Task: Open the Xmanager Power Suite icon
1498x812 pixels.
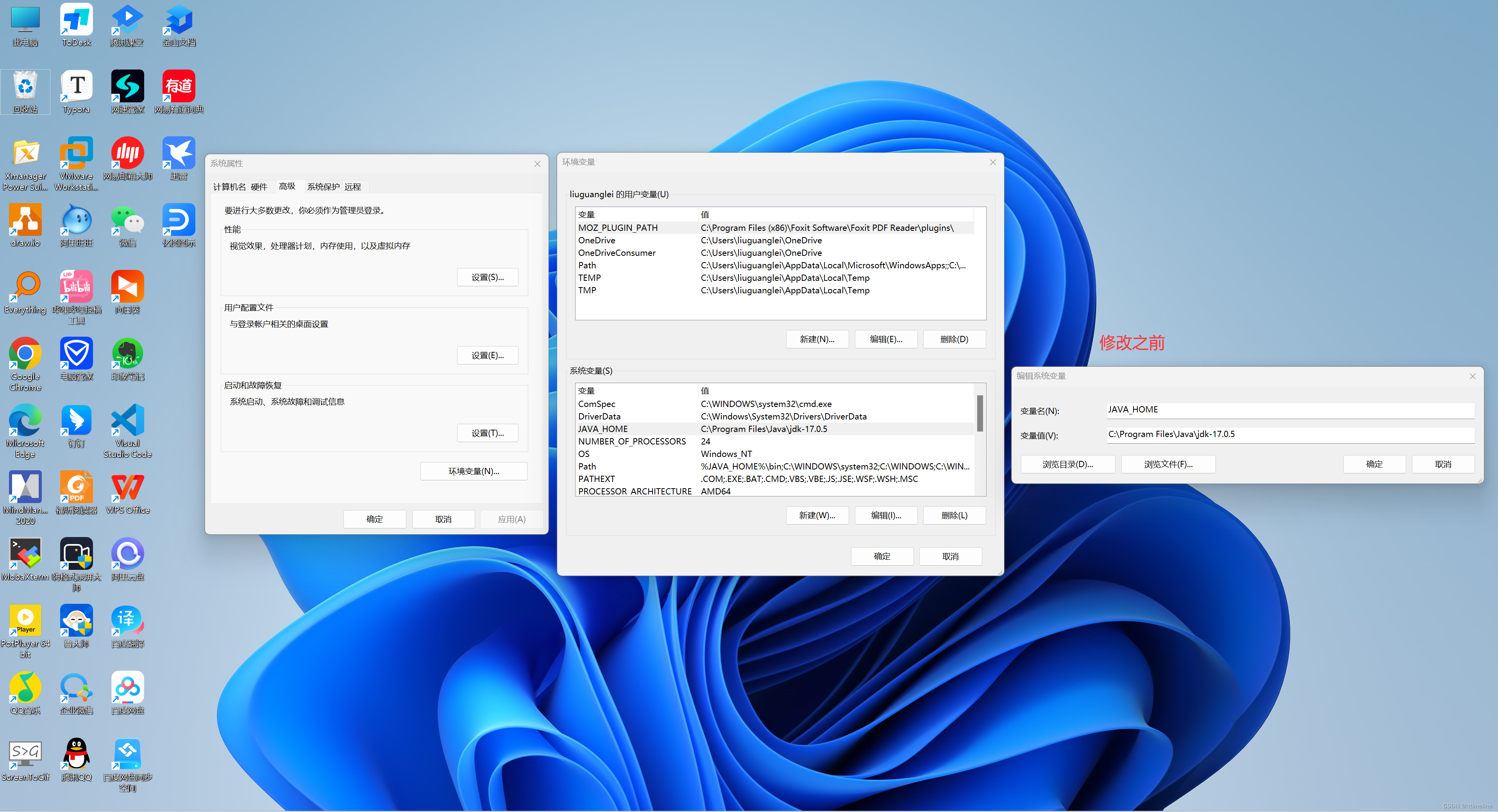Action: tap(25, 164)
